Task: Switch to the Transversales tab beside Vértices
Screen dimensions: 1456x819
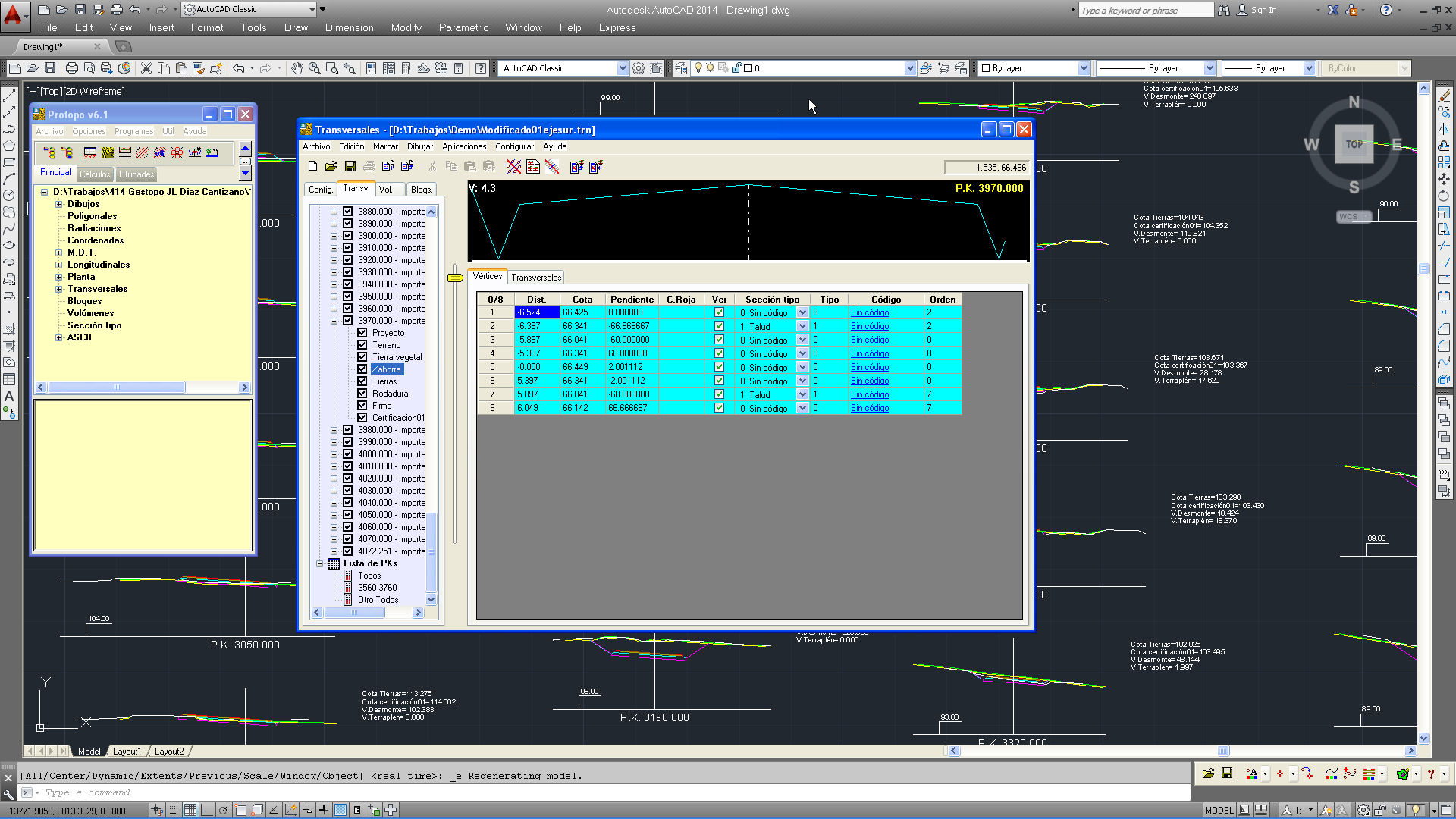Action: coord(536,278)
